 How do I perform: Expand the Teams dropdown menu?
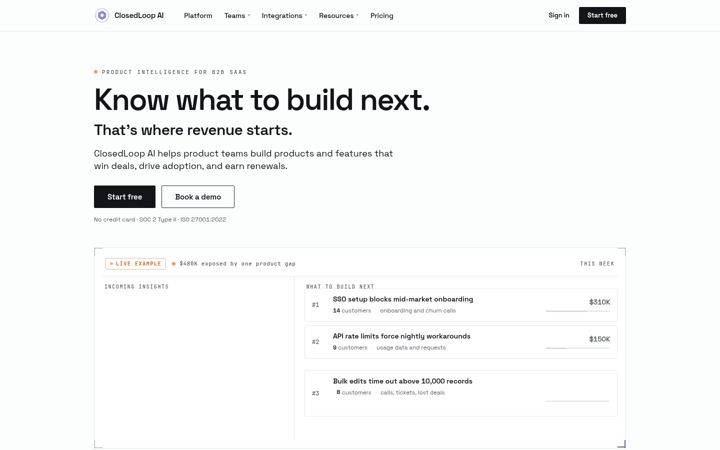[237, 16]
